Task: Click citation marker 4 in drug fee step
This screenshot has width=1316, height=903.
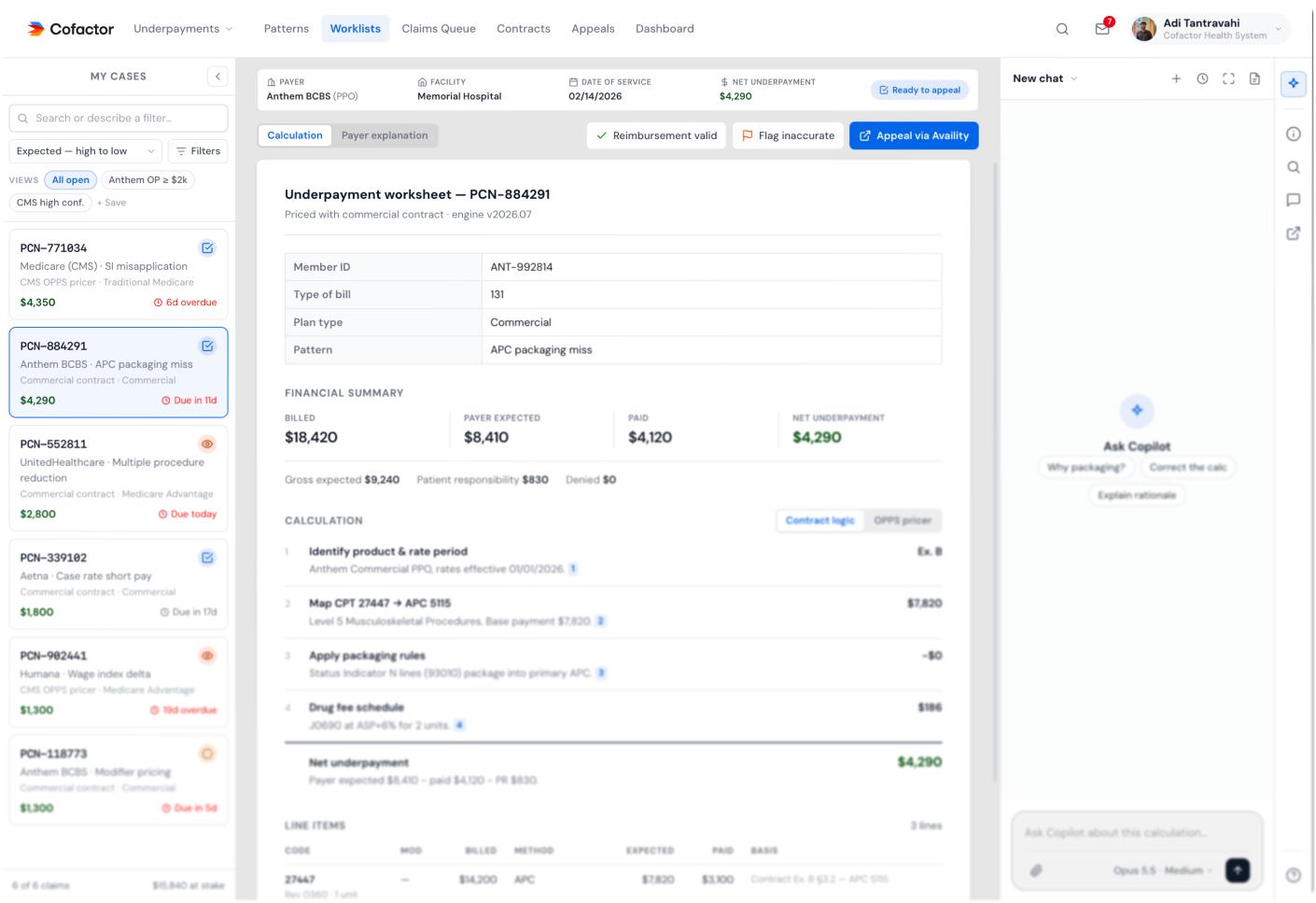Action: 459,725
